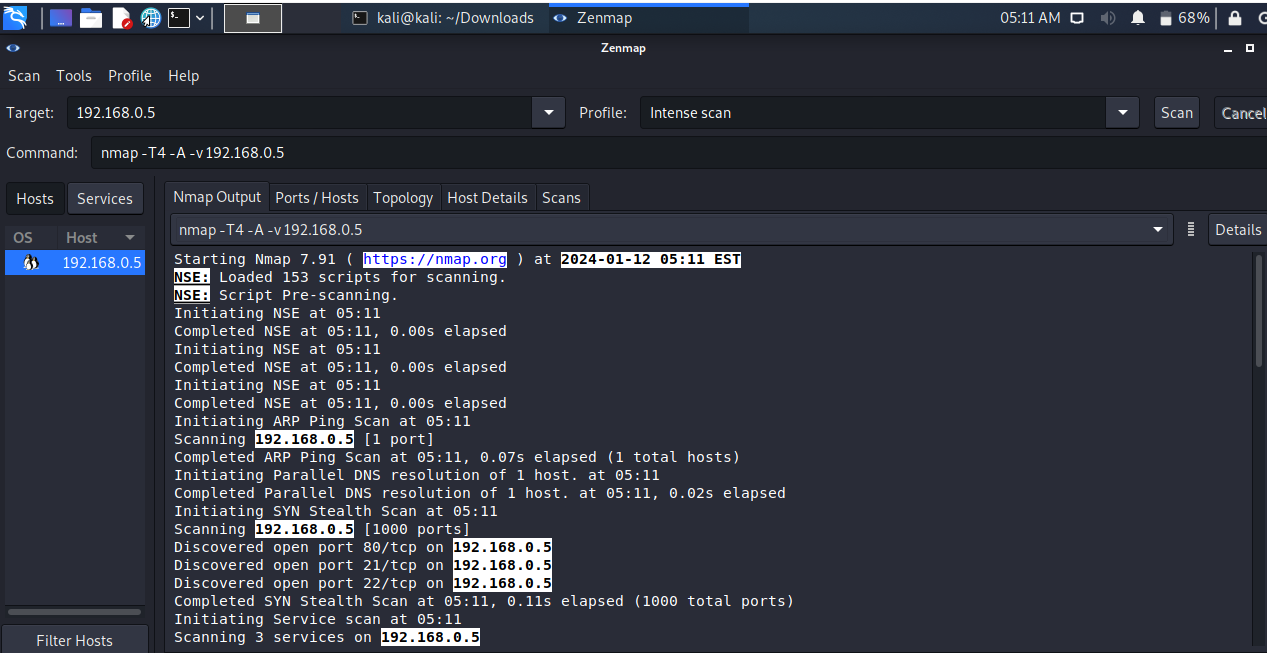Image resolution: width=1267 pixels, height=653 pixels.
Task: Sort hosts by the OS column
Action: point(23,237)
